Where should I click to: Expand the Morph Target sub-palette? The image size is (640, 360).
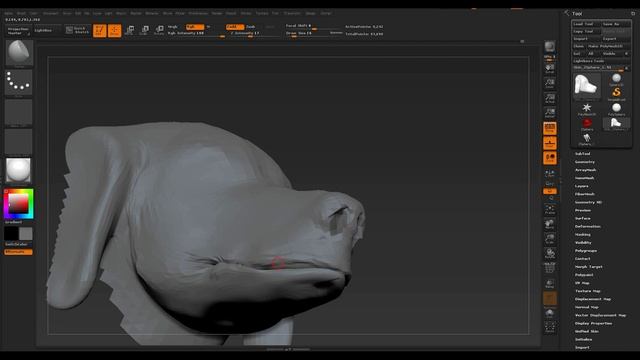coord(589,267)
